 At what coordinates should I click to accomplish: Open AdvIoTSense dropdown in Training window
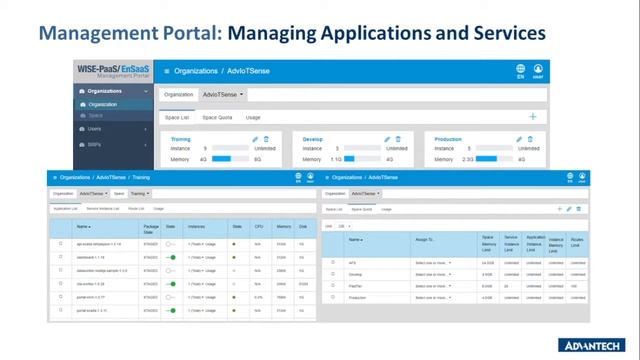[x=93, y=193]
